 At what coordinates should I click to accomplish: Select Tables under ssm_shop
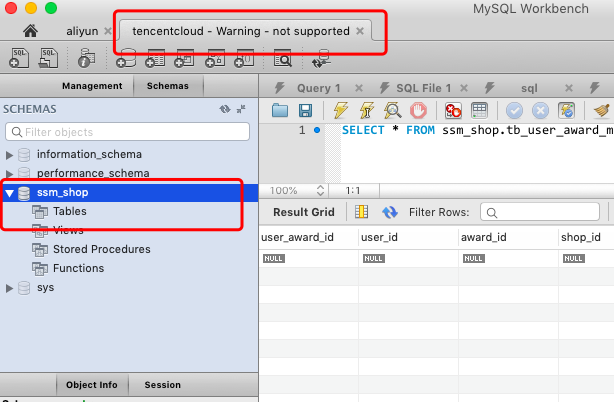point(70,211)
